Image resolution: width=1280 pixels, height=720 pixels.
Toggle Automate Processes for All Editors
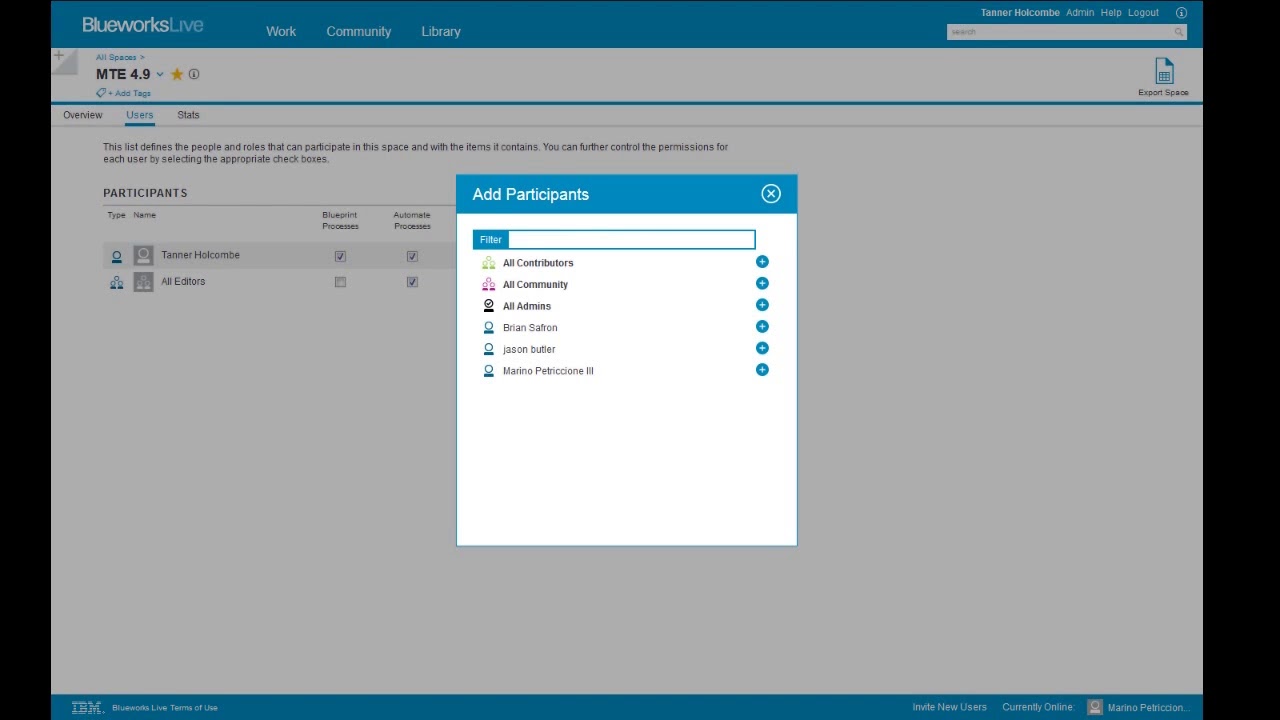tap(412, 282)
